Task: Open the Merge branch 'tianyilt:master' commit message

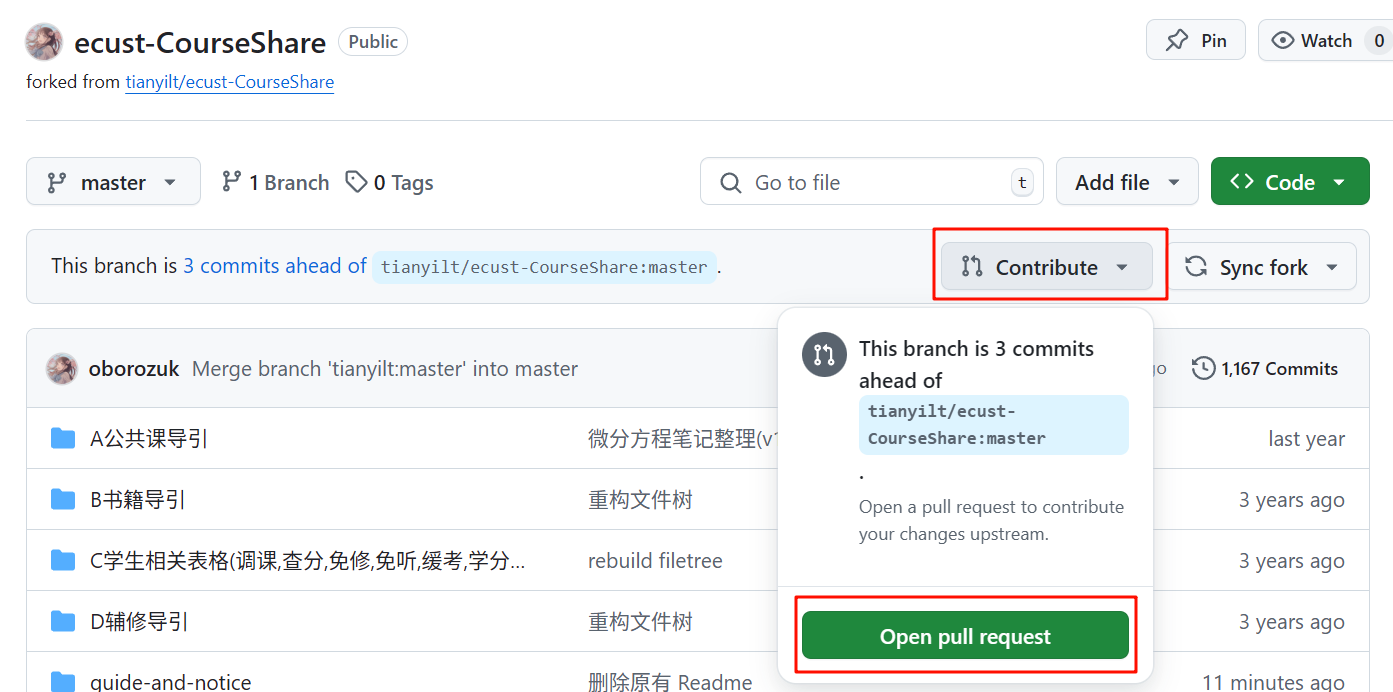Action: 385,369
